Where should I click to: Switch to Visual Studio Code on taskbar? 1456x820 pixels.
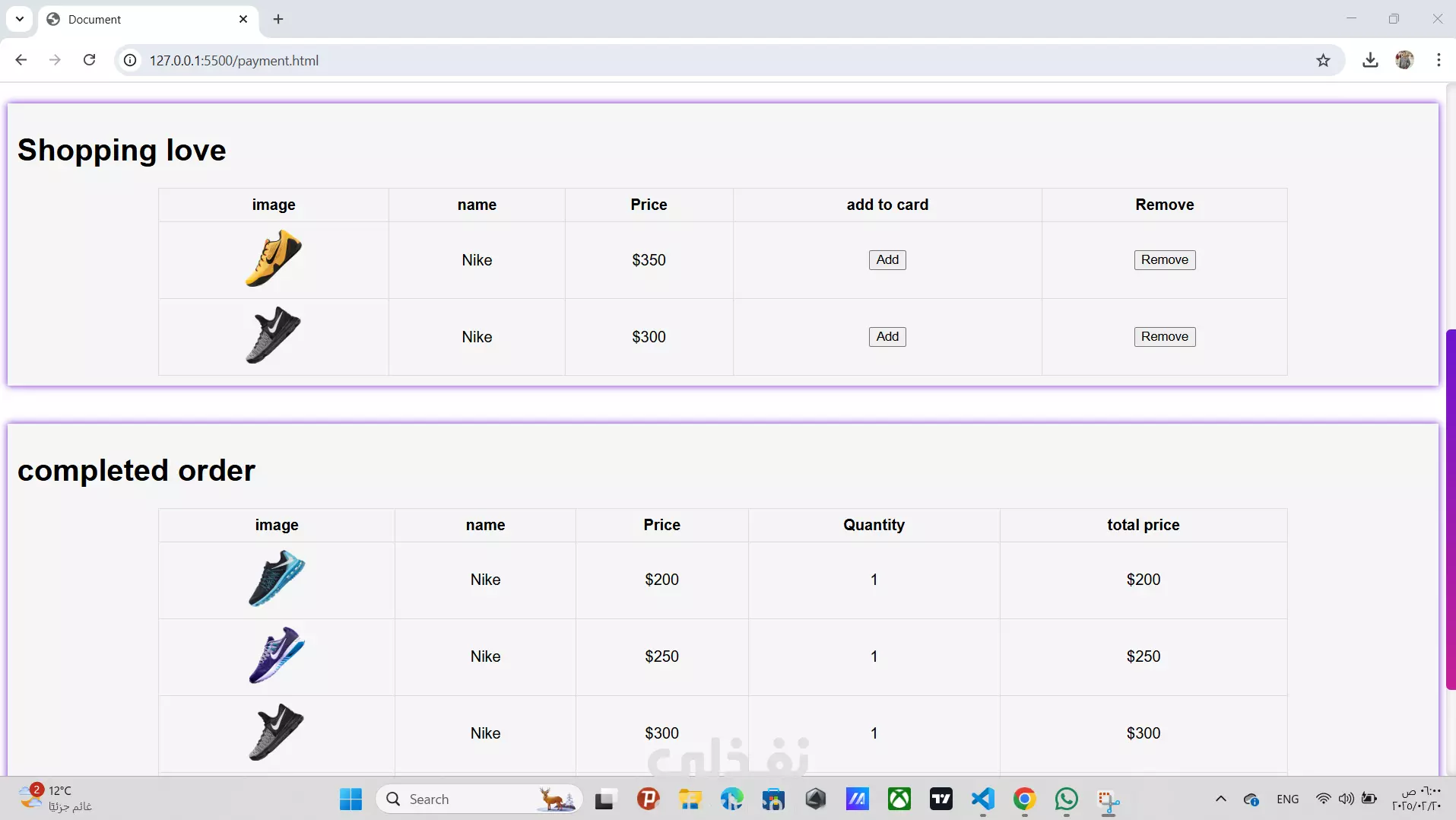point(983,799)
